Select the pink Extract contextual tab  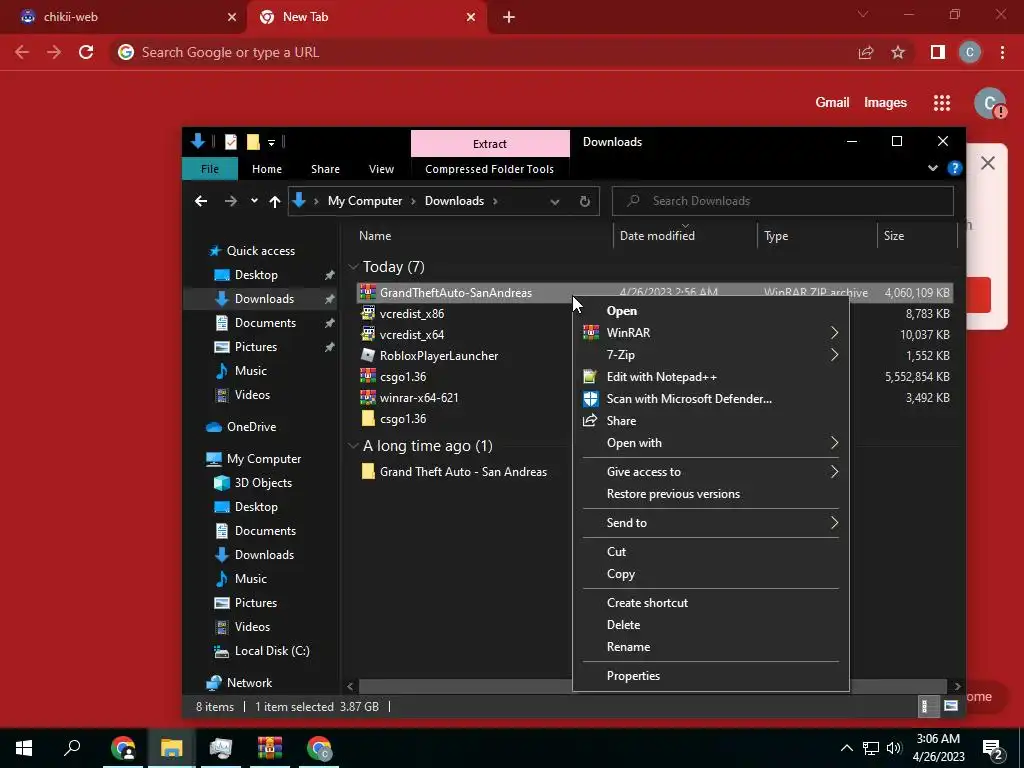point(490,144)
